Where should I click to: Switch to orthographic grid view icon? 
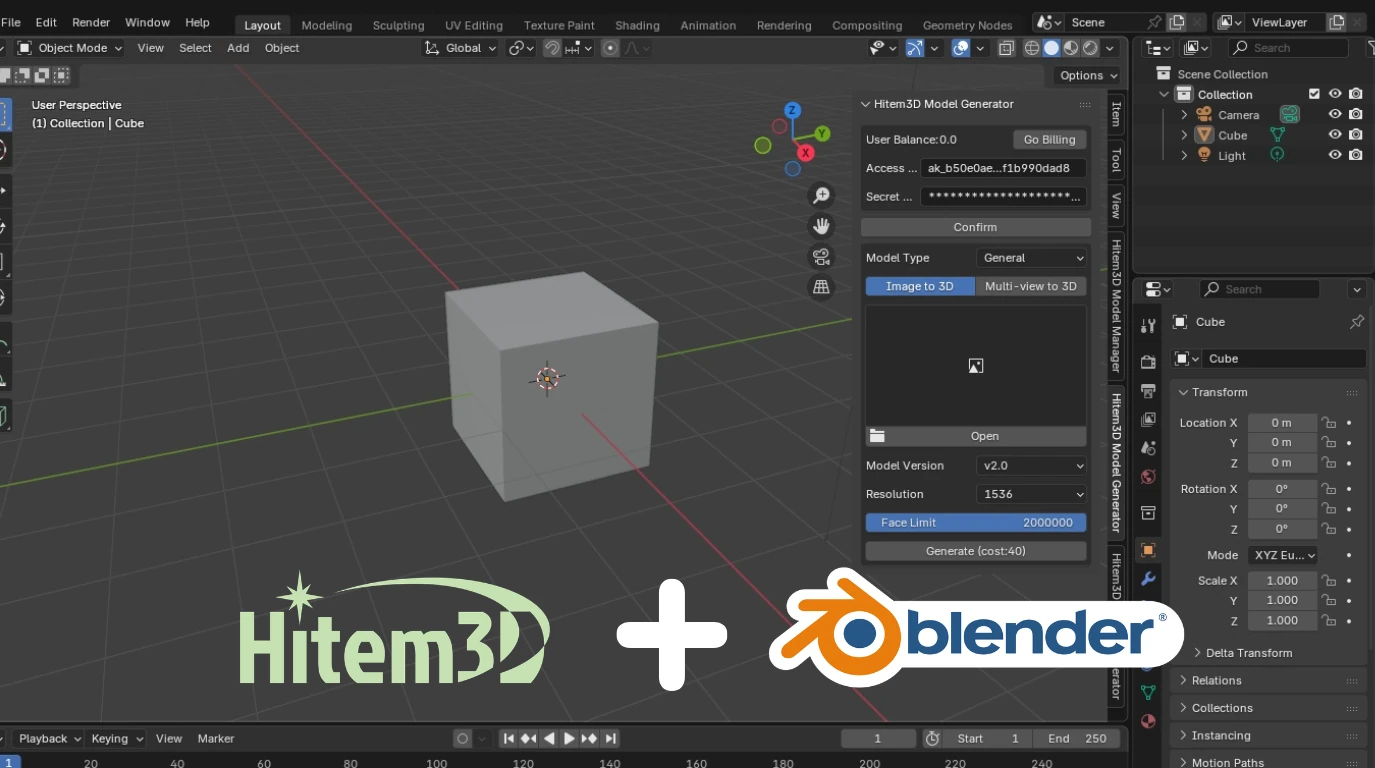pyautogui.click(x=821, y=288)
